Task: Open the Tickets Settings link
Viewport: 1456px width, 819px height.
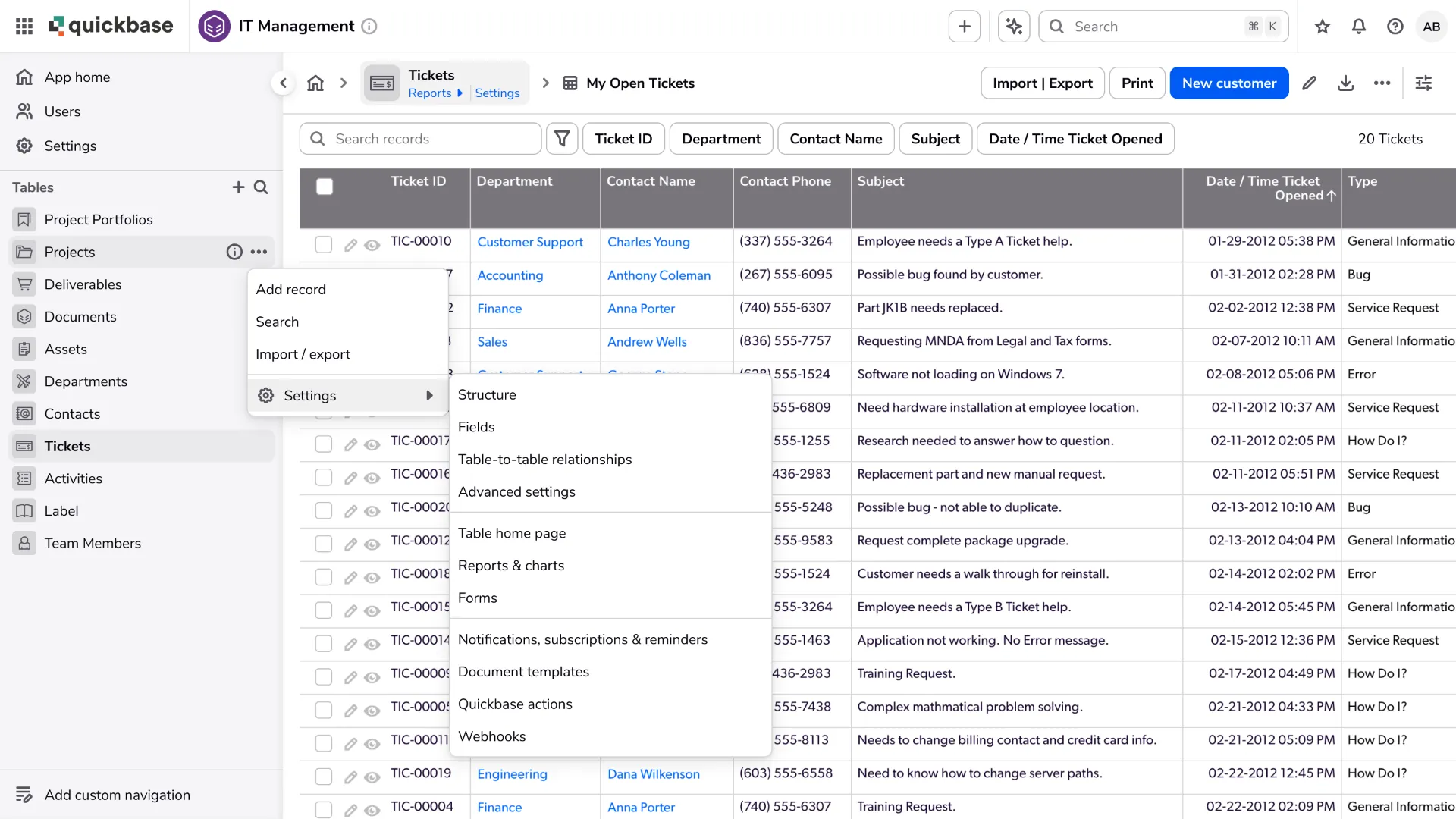Action: coord(497,93)
